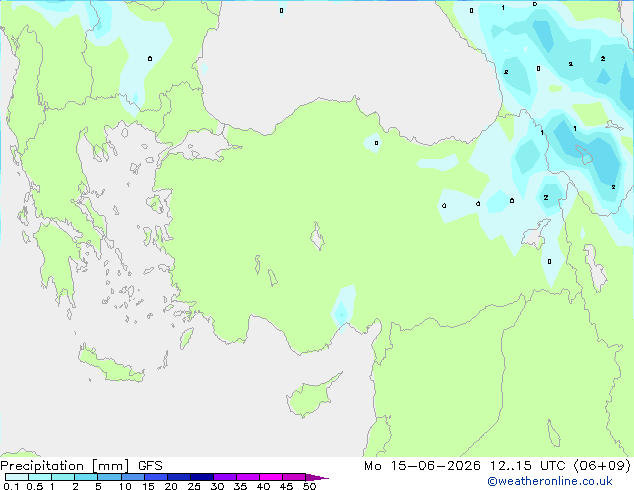Image resolution: width=634 pixels, height=490 pixels.
Task: Click the '10' legend label
Action: tap(125, 486)
